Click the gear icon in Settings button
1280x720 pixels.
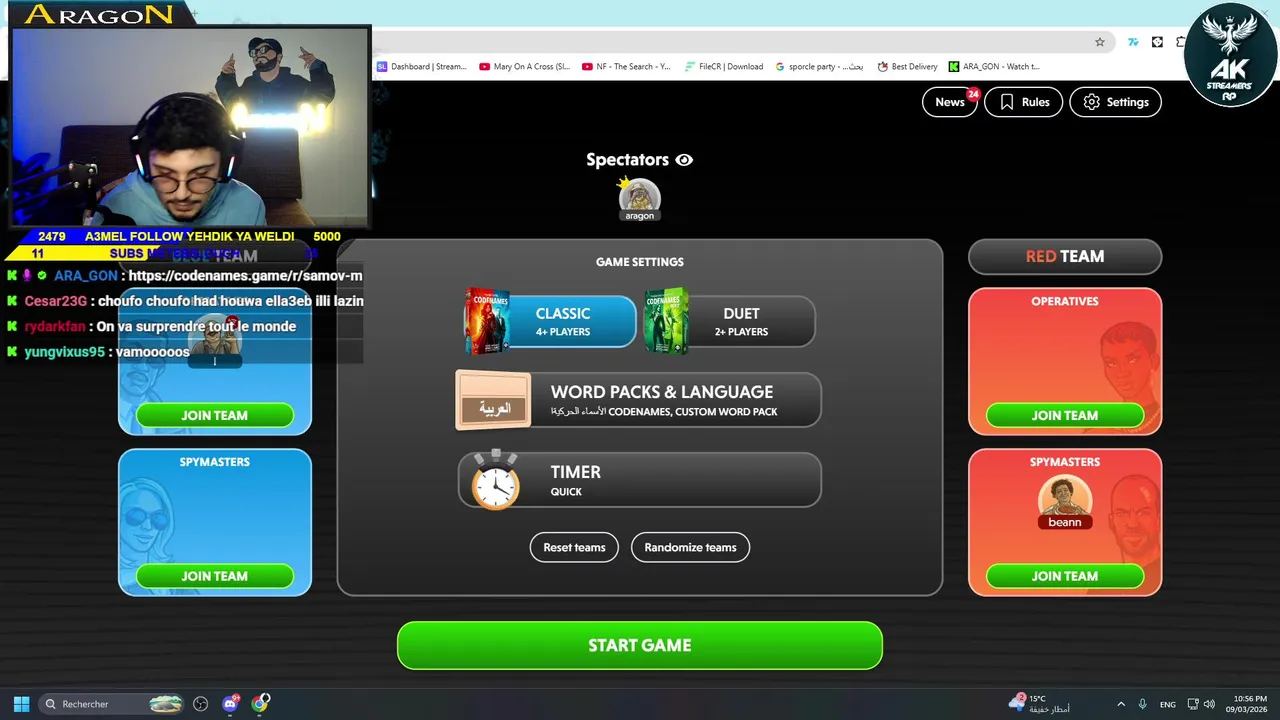pyautogui.click(x=1092, y=102)
